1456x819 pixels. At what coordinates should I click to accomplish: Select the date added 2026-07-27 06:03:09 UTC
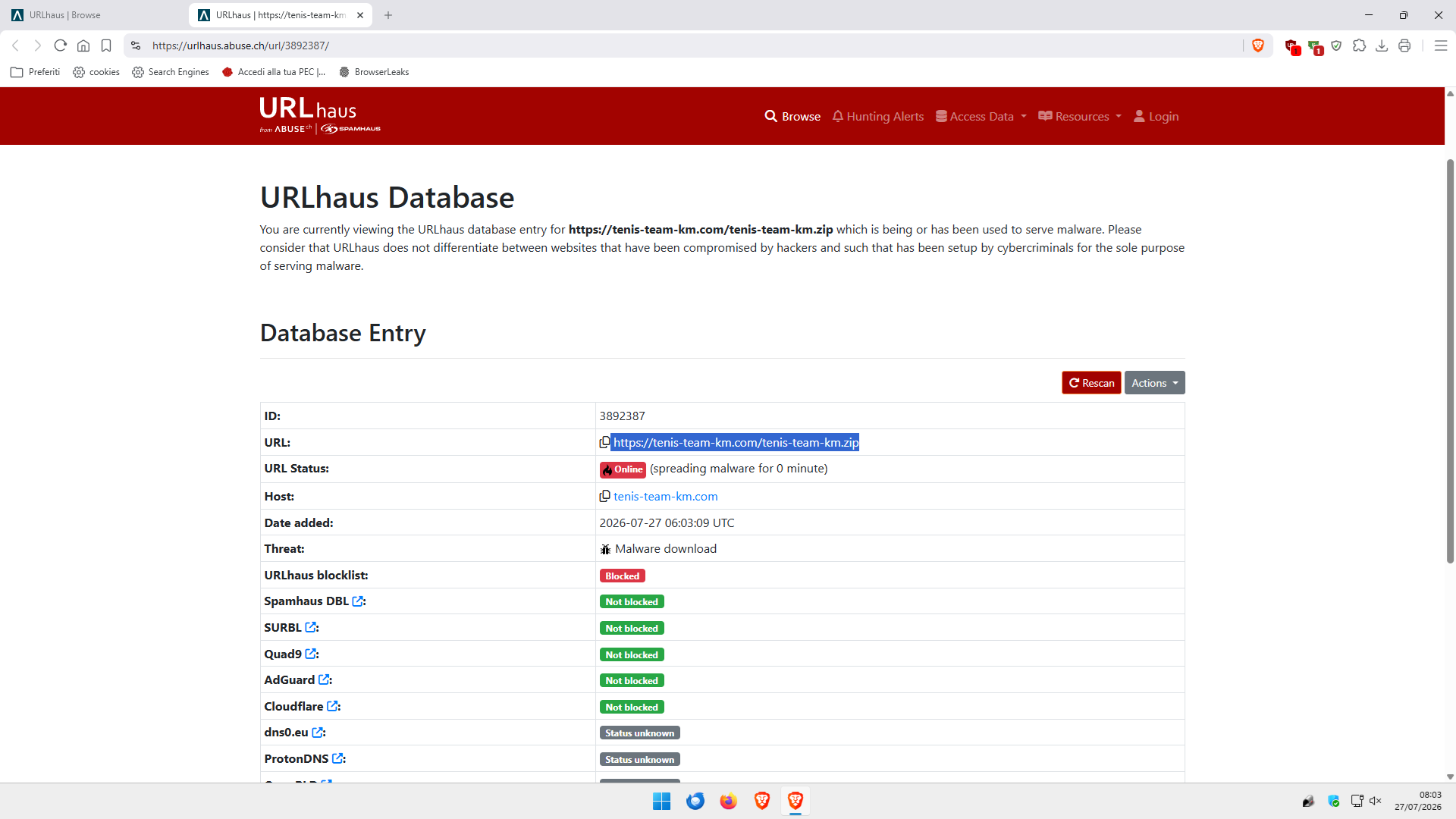click(667, 522)
